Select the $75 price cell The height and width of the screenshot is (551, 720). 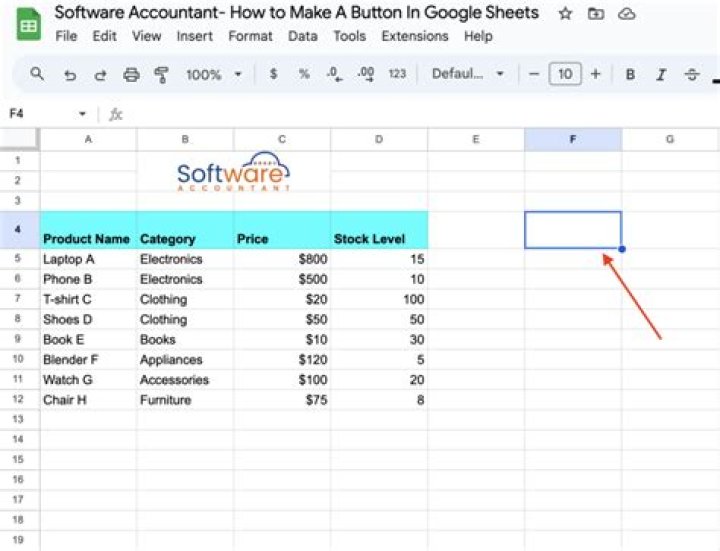click(282, 400)
